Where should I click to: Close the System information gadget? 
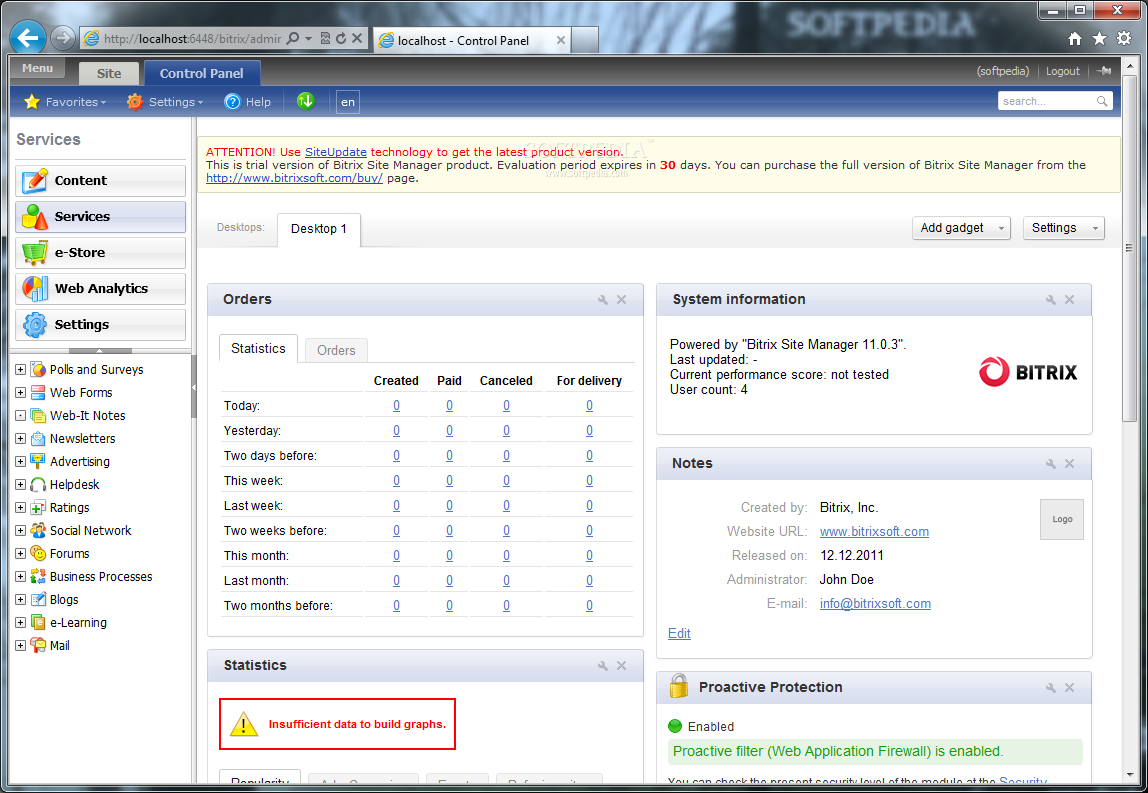(1070, 299)
